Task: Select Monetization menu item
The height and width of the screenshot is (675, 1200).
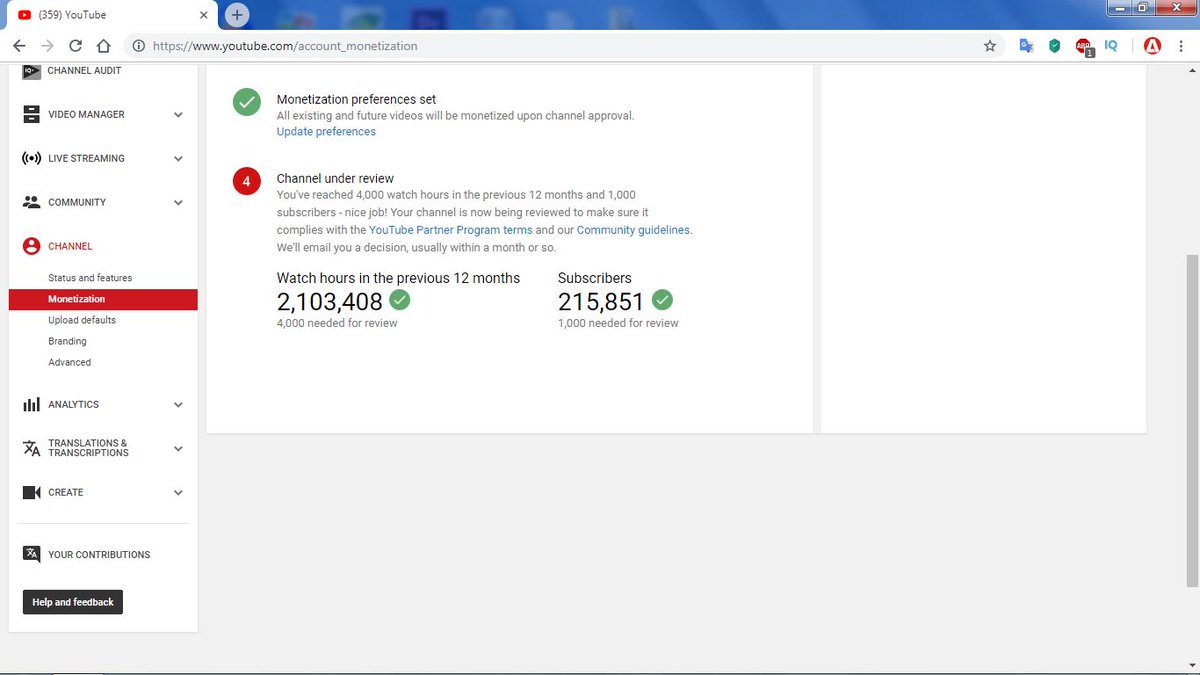Action: coord(103,299)
